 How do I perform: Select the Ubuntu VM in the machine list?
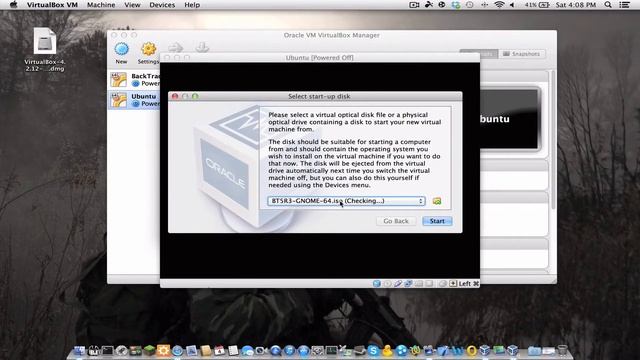pos(135,100)
